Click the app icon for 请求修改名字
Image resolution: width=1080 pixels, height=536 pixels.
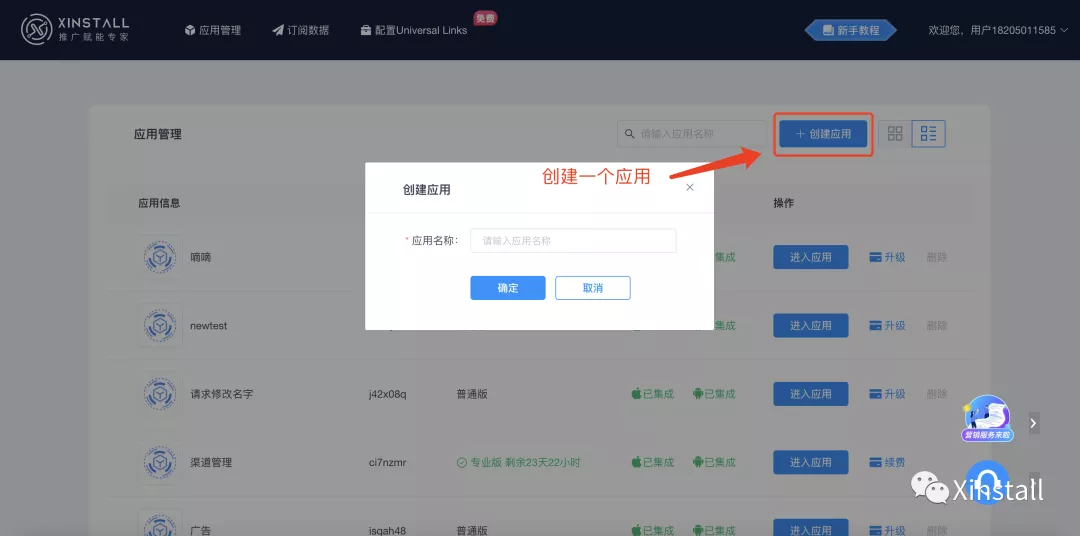pyautogui.click(x=160, y=394)
